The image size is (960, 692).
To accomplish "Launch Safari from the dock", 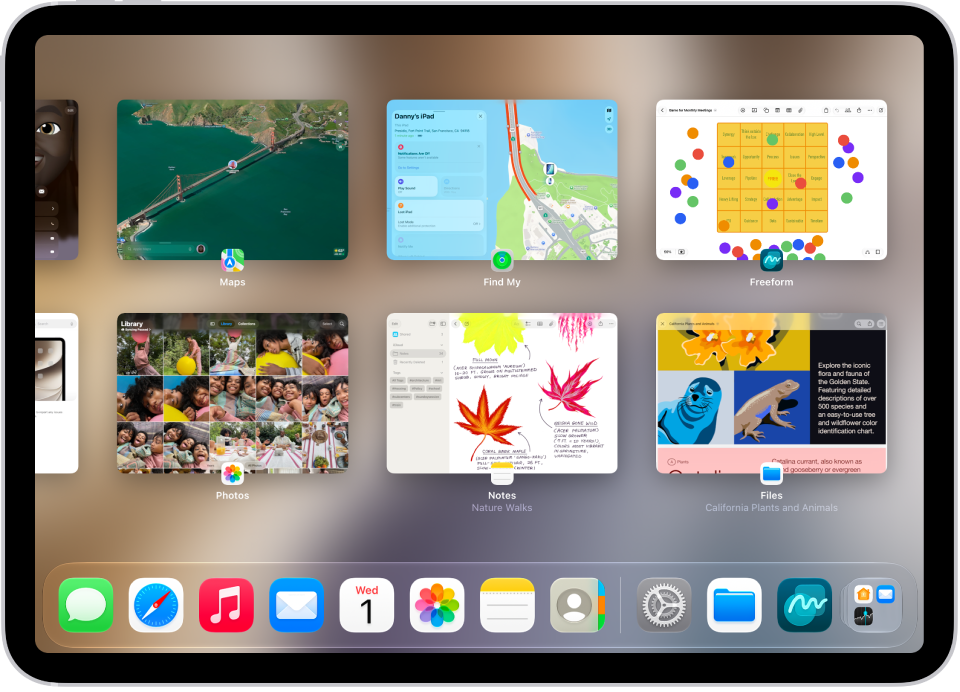I will (x=156, y=605).
